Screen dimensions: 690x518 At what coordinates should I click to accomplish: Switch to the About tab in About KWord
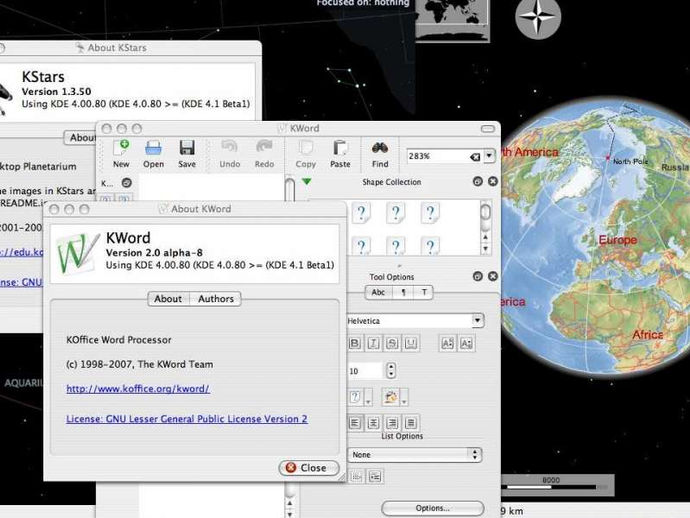pyautogui.click(x=168, y=299)
